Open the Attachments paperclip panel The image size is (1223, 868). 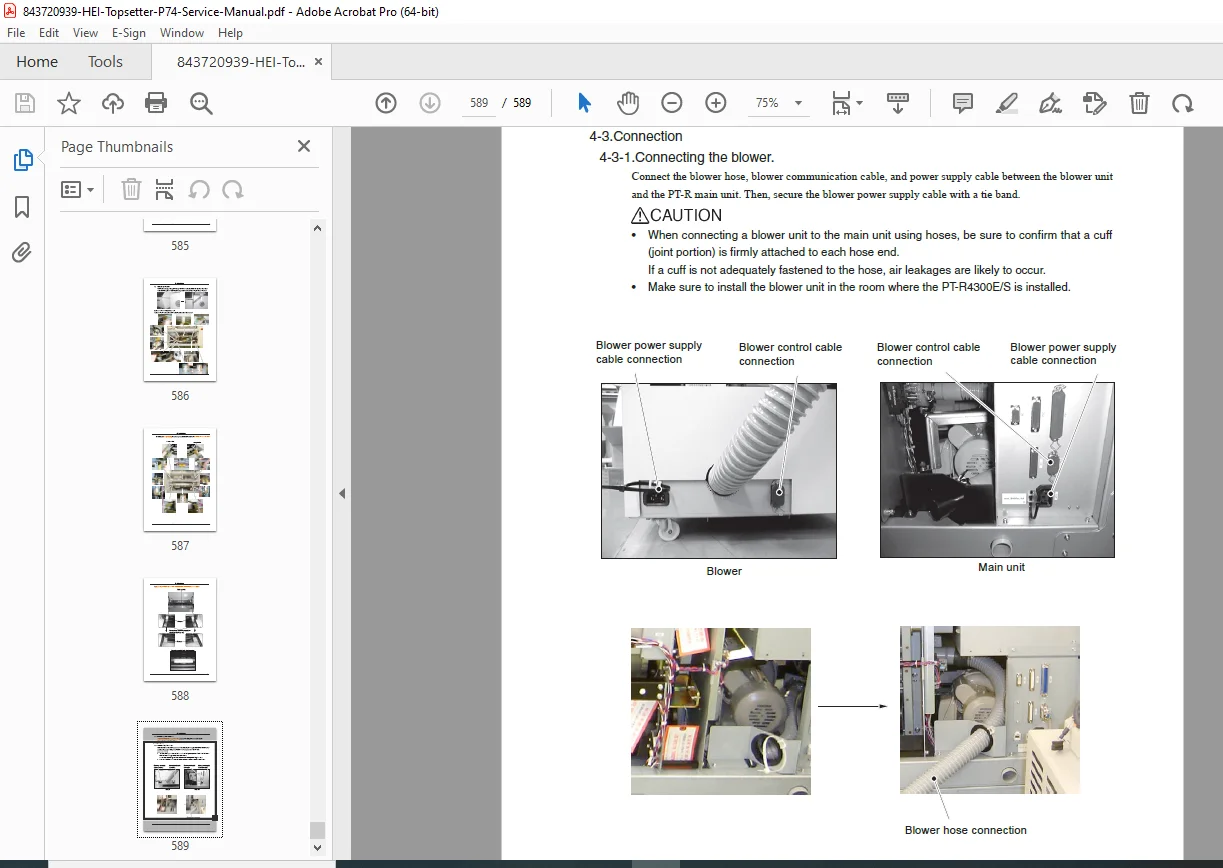tap(22, 253)
